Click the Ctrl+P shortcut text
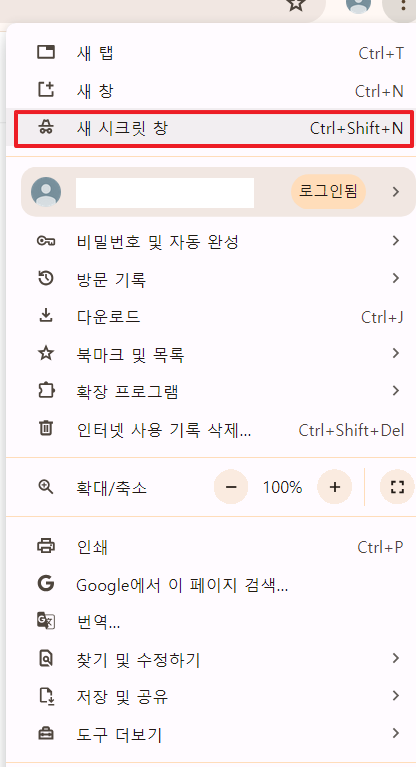This screenshot has width=416, height=767. (381, 546)
